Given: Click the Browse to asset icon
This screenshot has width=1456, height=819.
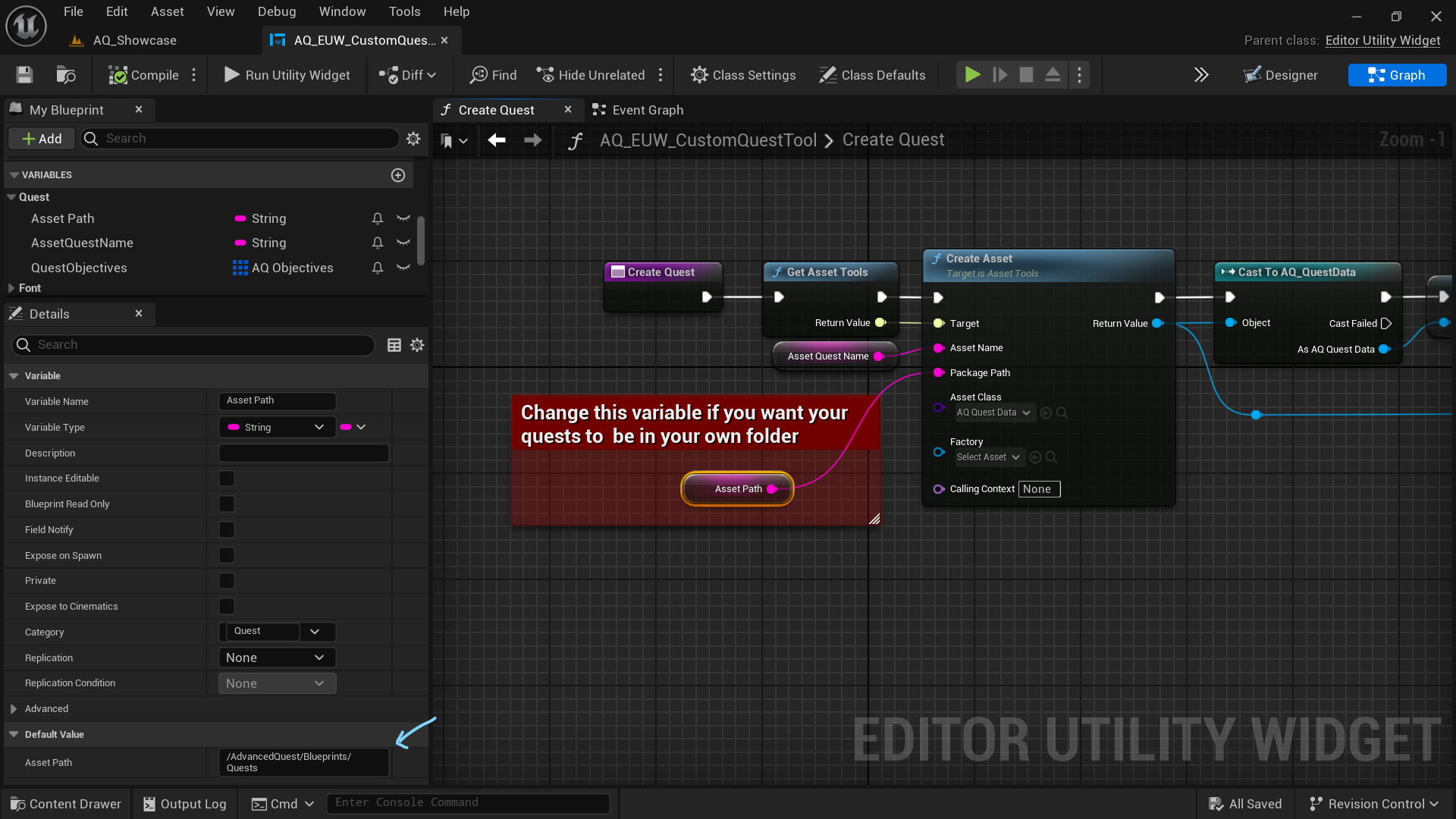Looking at the screenshot, I should pyautogui.click(x=66, y=75).
